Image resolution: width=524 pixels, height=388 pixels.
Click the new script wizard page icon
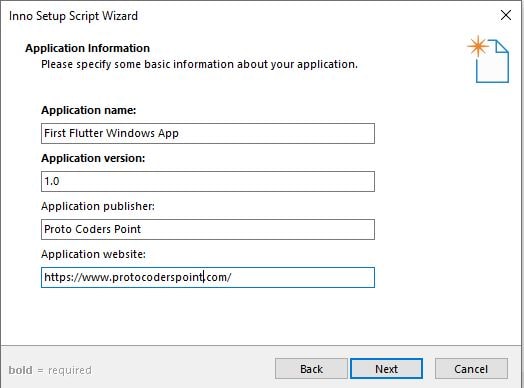pyautogui.click(x=489, y=59)
